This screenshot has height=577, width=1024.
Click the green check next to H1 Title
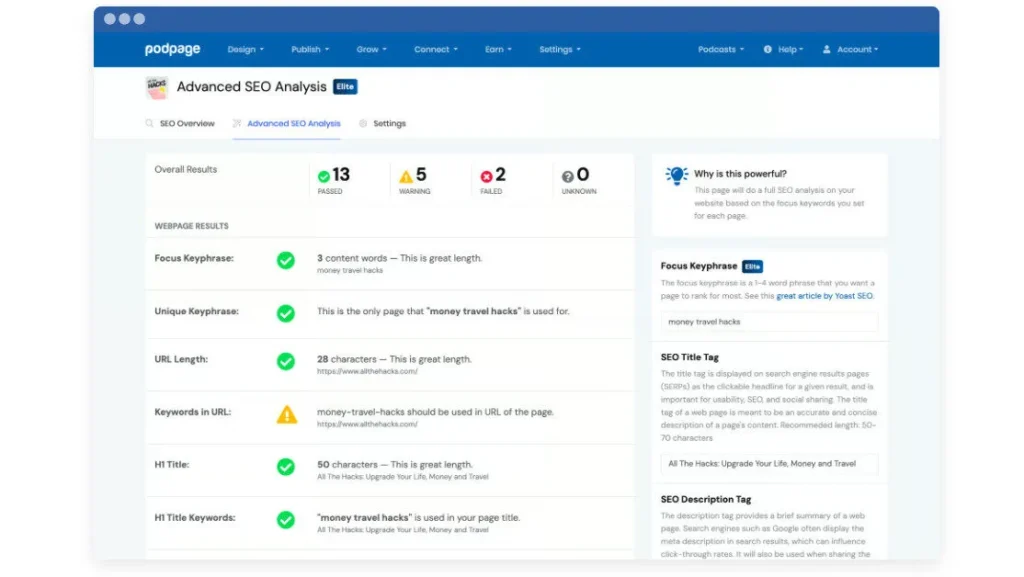pos(286,464)
